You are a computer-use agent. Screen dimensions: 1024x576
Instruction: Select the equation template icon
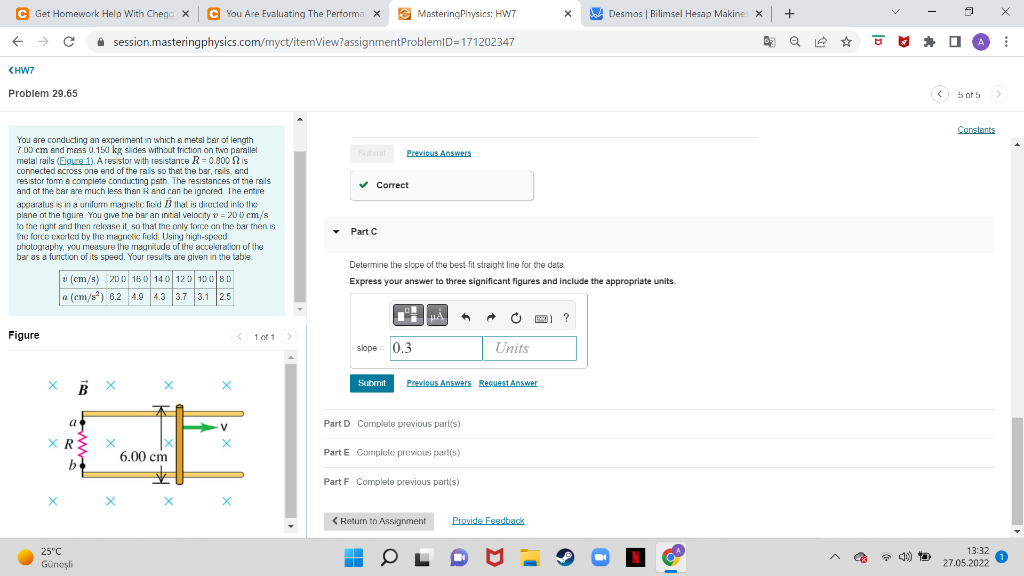point(408,317)
